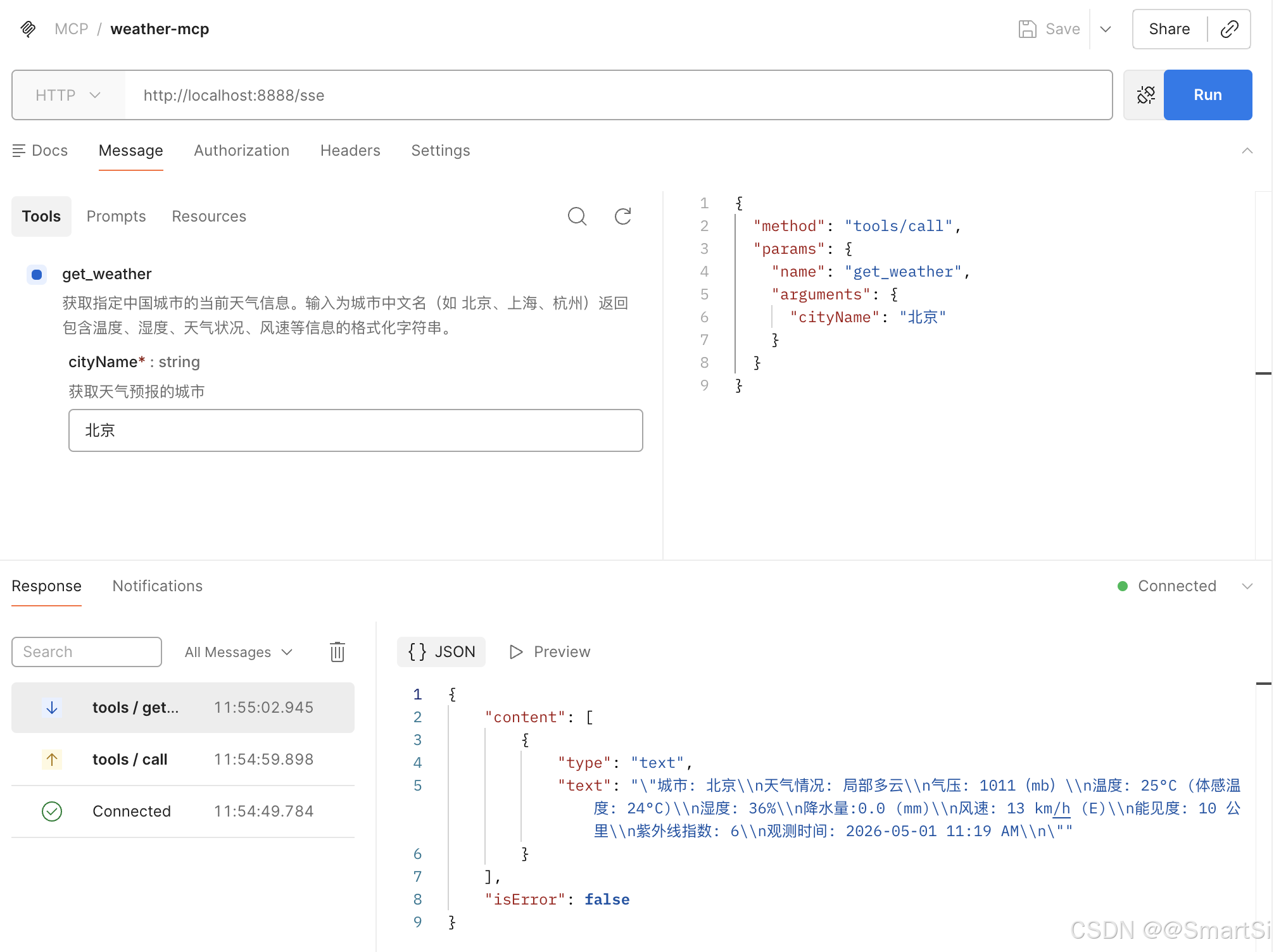Switch response view to JSON
Image resolution: width=1274 pixels, height=952 pixels.
441,652
